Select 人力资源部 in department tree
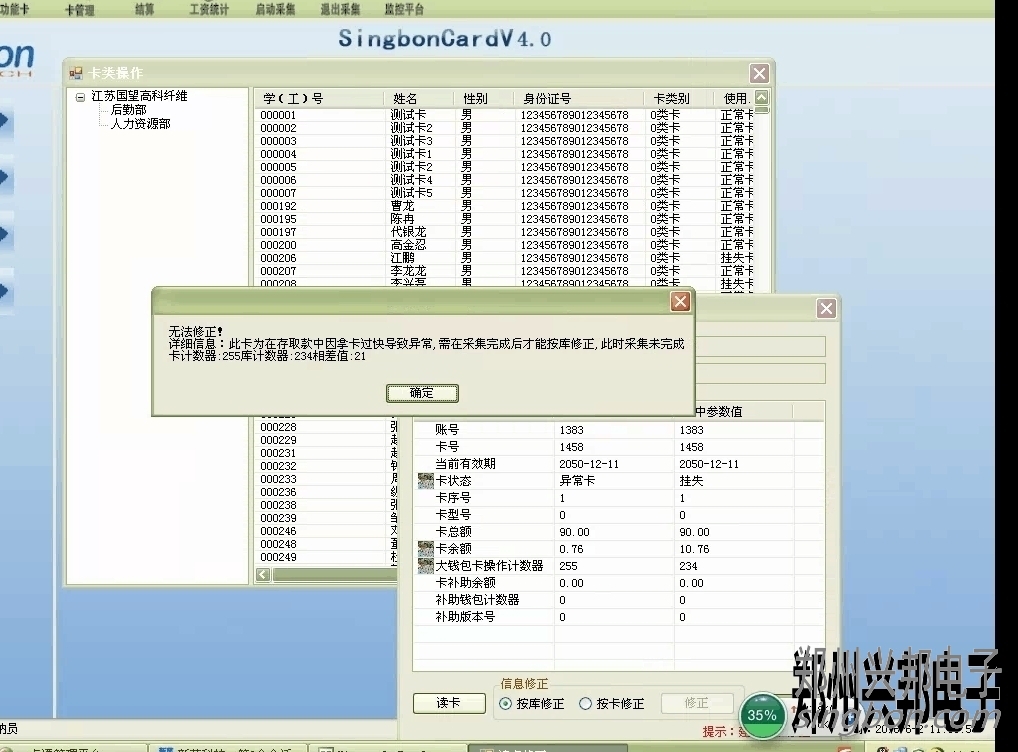Image resolution: width=1018 pixels, height=752 pixels. coord(140,123)
